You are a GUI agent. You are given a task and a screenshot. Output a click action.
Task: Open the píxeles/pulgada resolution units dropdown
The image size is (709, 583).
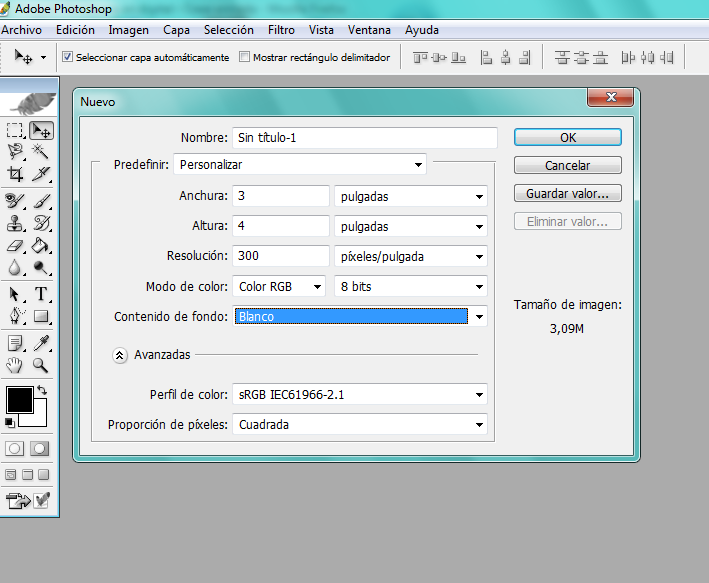411,256
